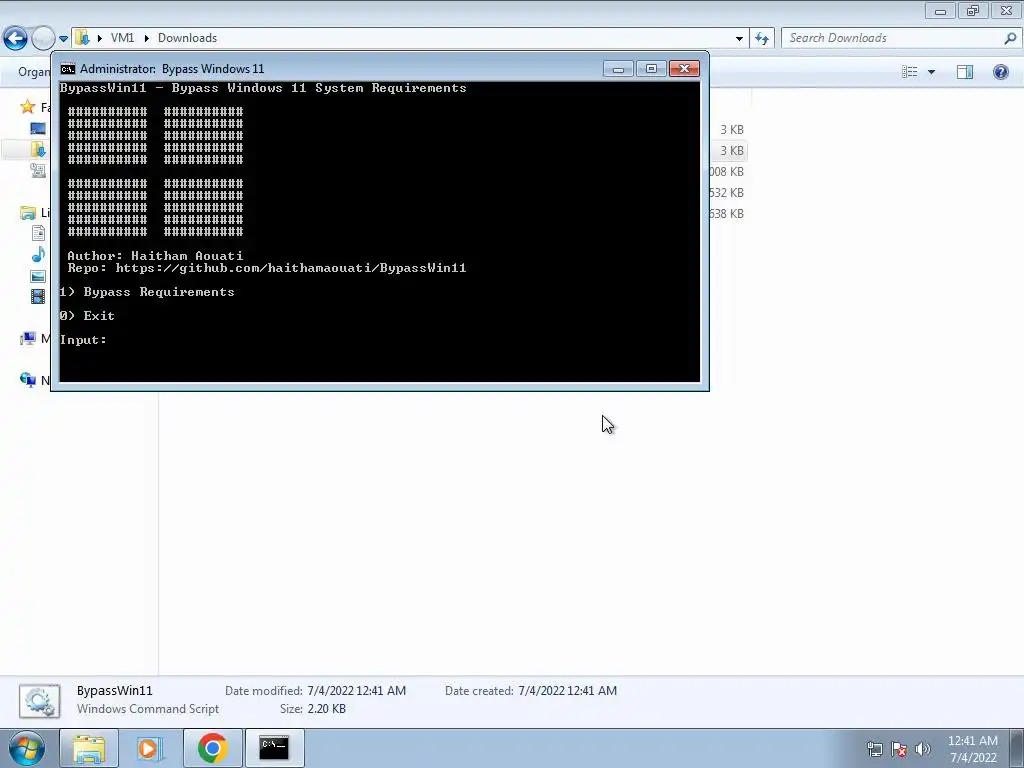Click the Refresh button beside address bar
This screenshot has height=768, width=1024.
[762, 38]
